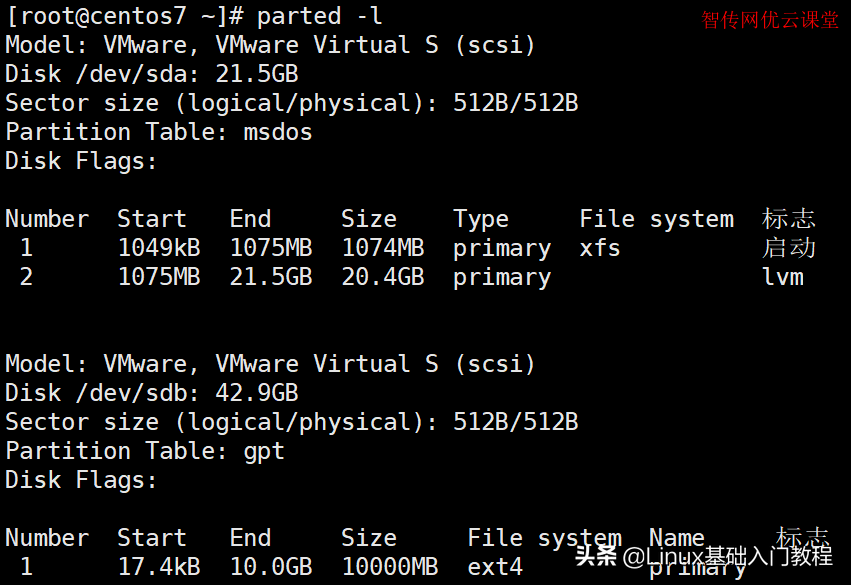The width and height of the screenshot is (851, 585).
Task: Select Partition Table: msdos text
Action: point(158,131)
